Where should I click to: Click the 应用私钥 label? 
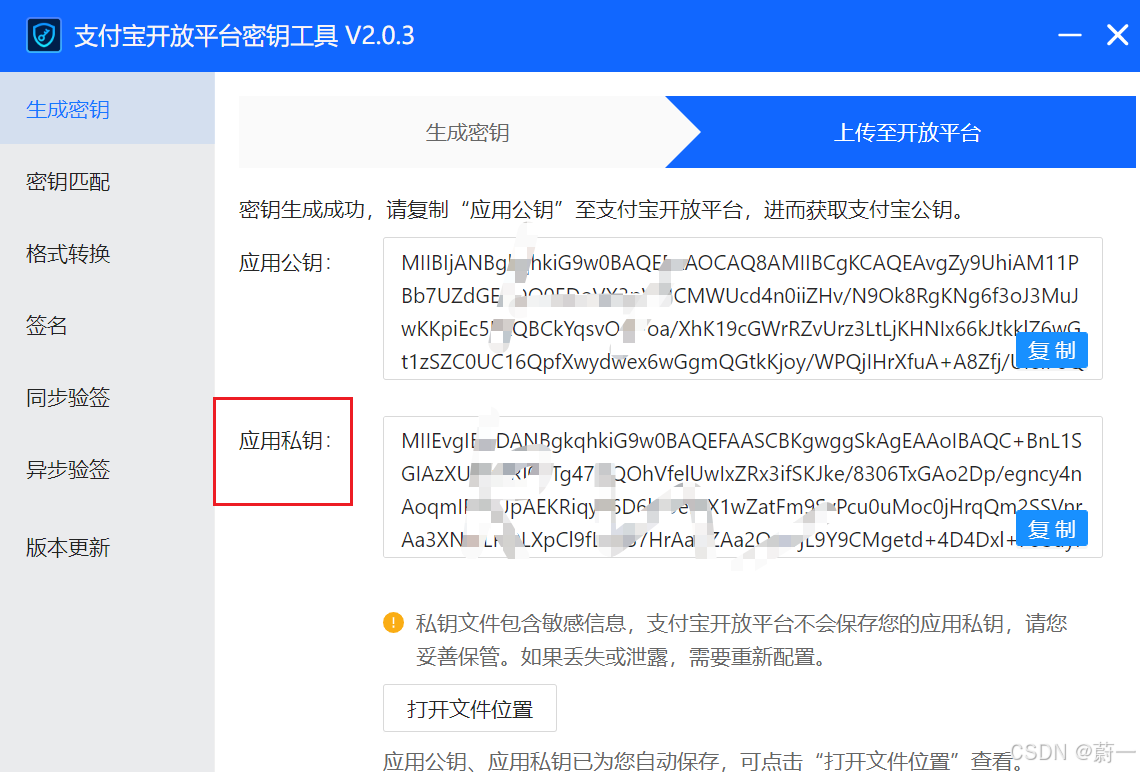click(x=285, y=441)
